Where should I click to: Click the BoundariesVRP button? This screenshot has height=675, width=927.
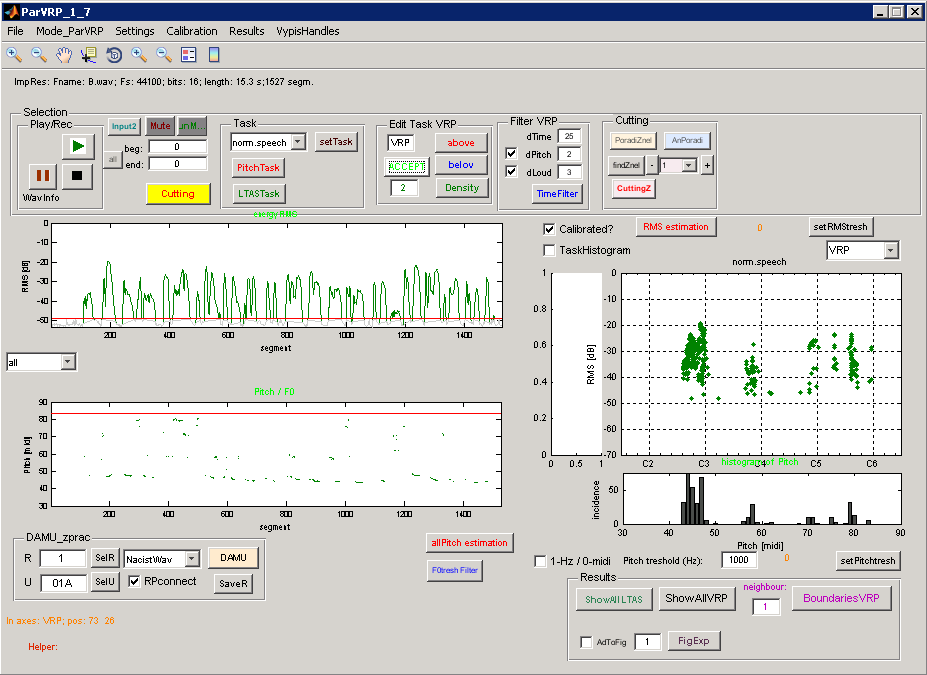coord(841,598)
